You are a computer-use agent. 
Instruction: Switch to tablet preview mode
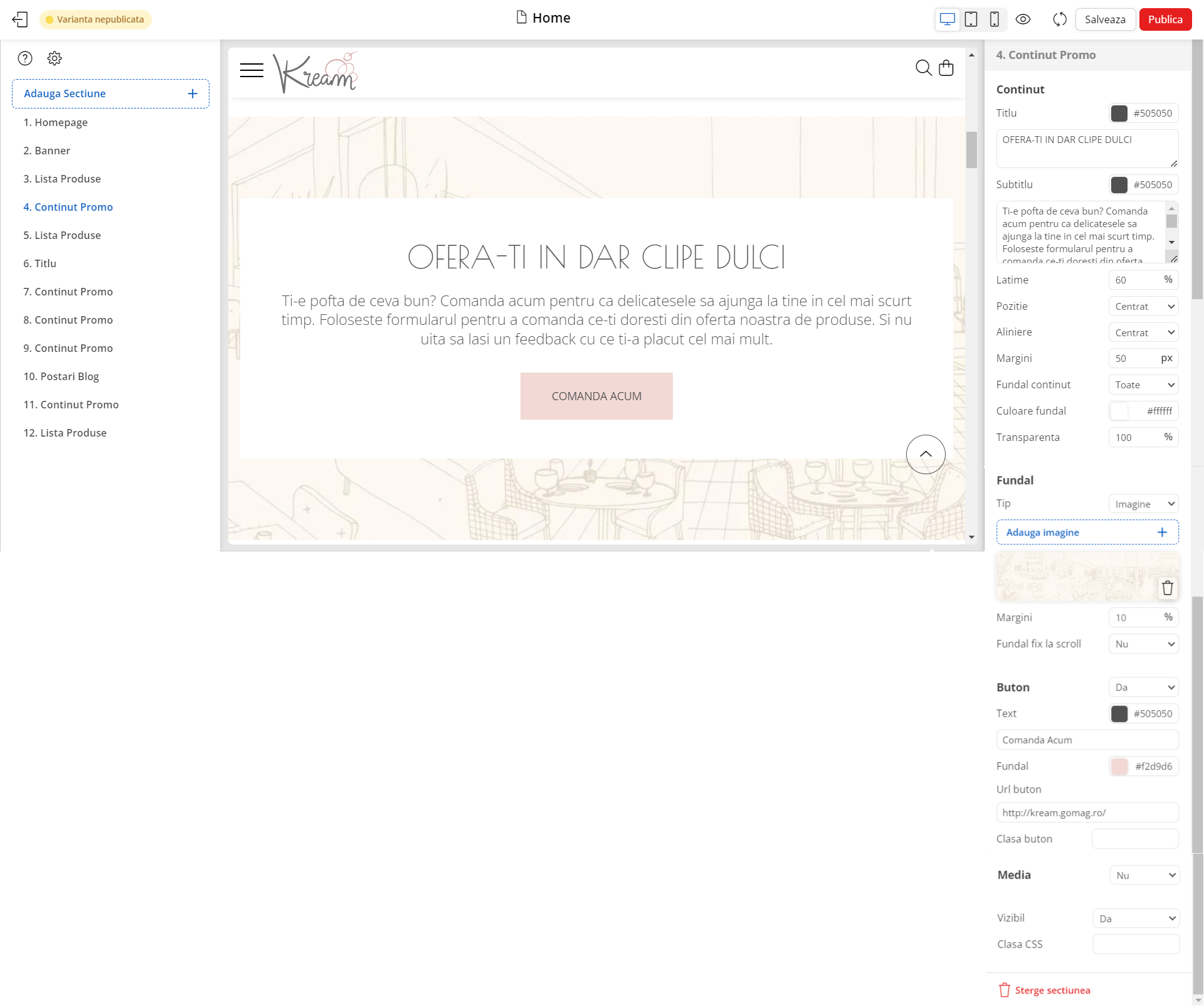971,19
